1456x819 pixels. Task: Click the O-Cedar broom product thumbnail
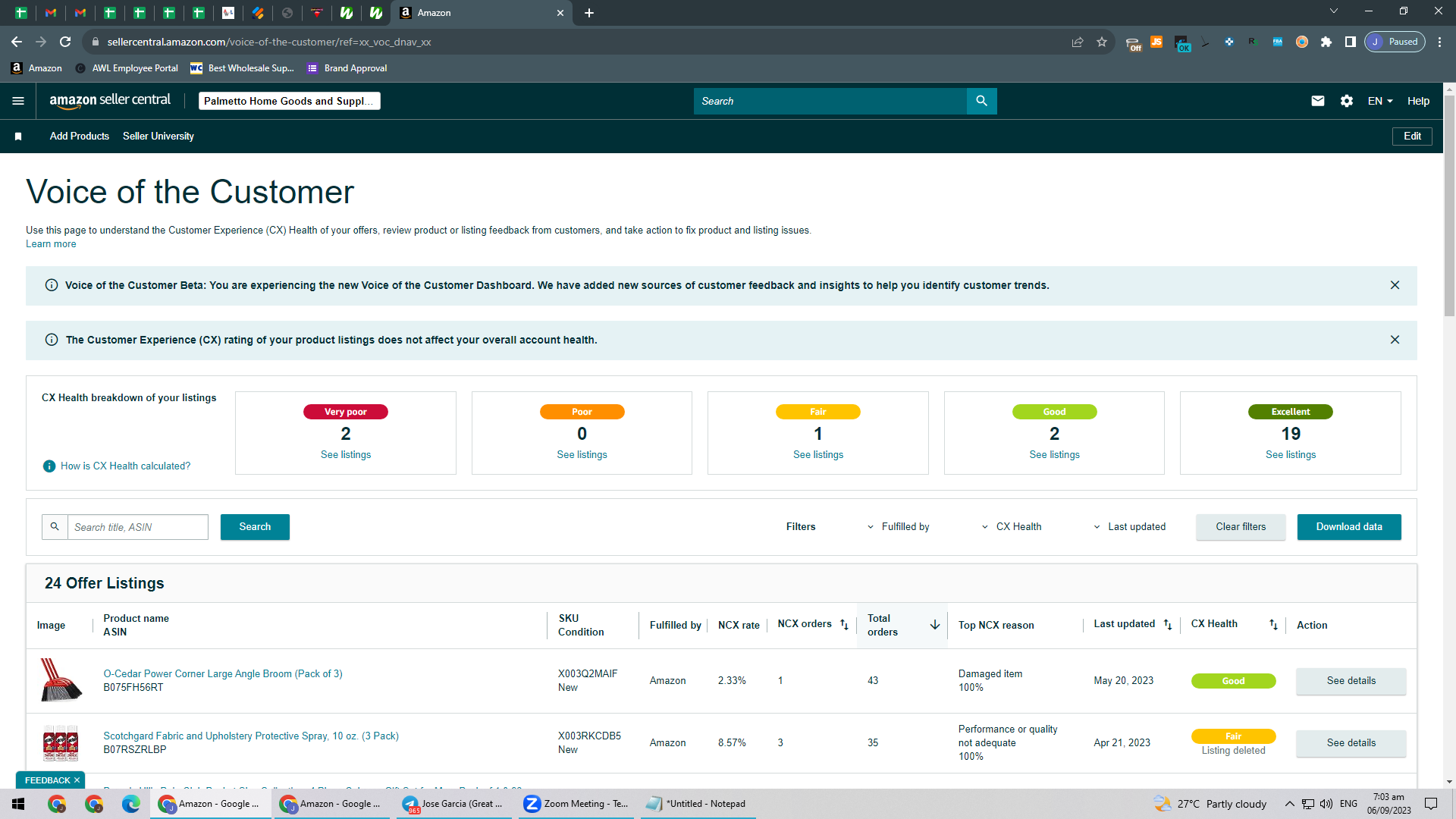[61, 680]
